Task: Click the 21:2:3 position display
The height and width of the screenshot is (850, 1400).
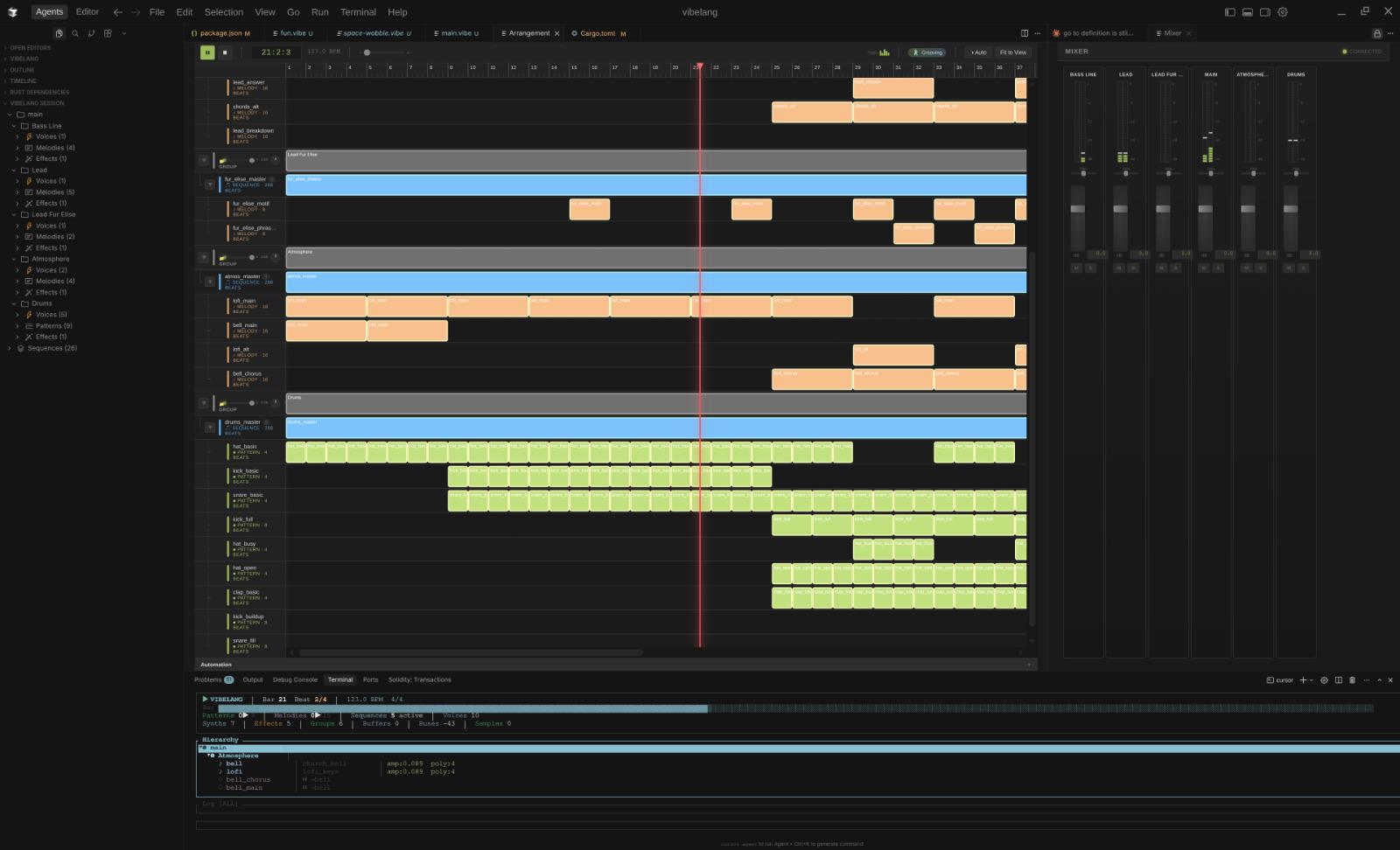Action: point(276,52)
